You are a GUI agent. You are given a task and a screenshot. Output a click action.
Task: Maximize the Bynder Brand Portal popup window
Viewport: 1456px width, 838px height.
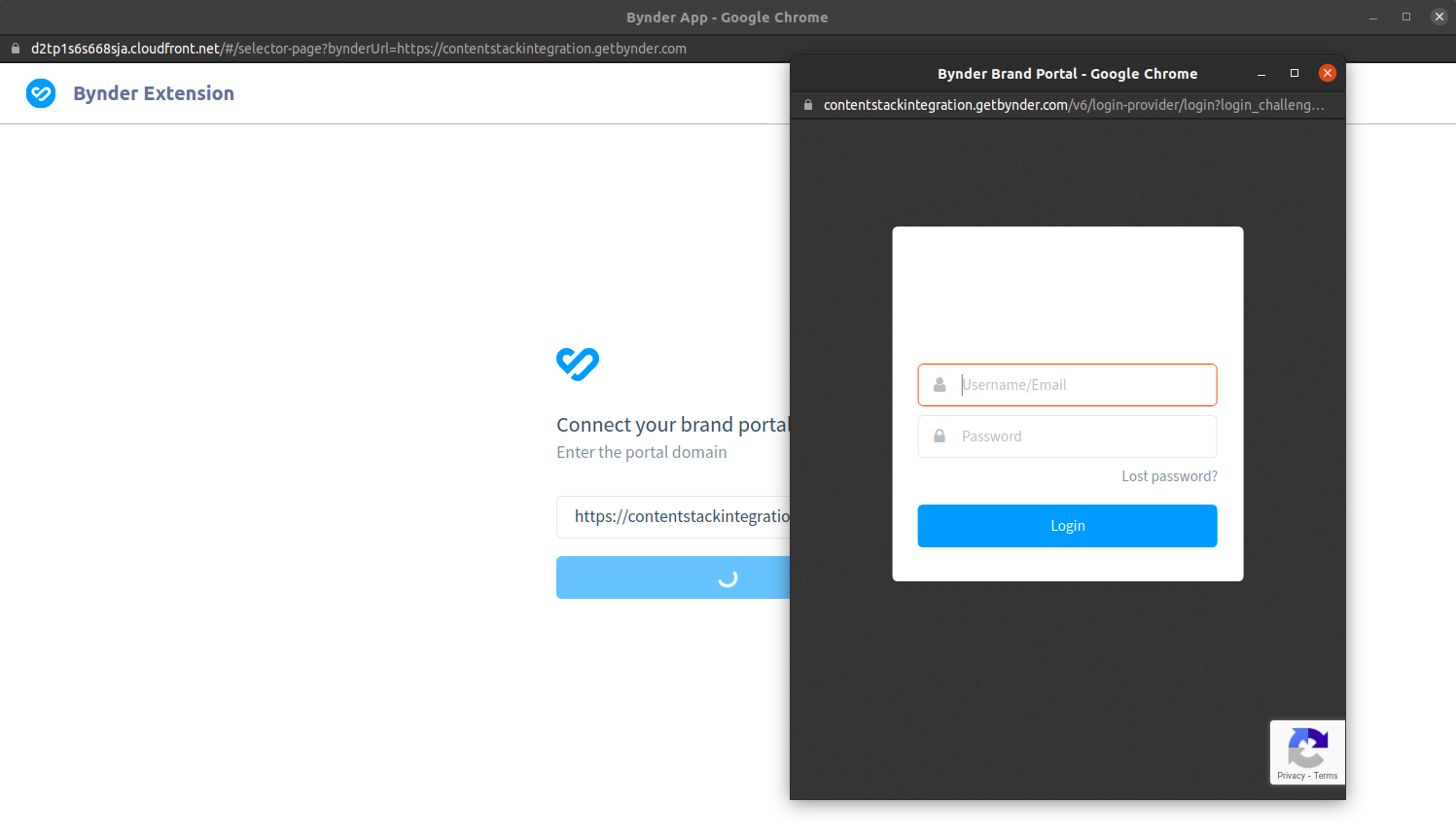(1295, 73)
